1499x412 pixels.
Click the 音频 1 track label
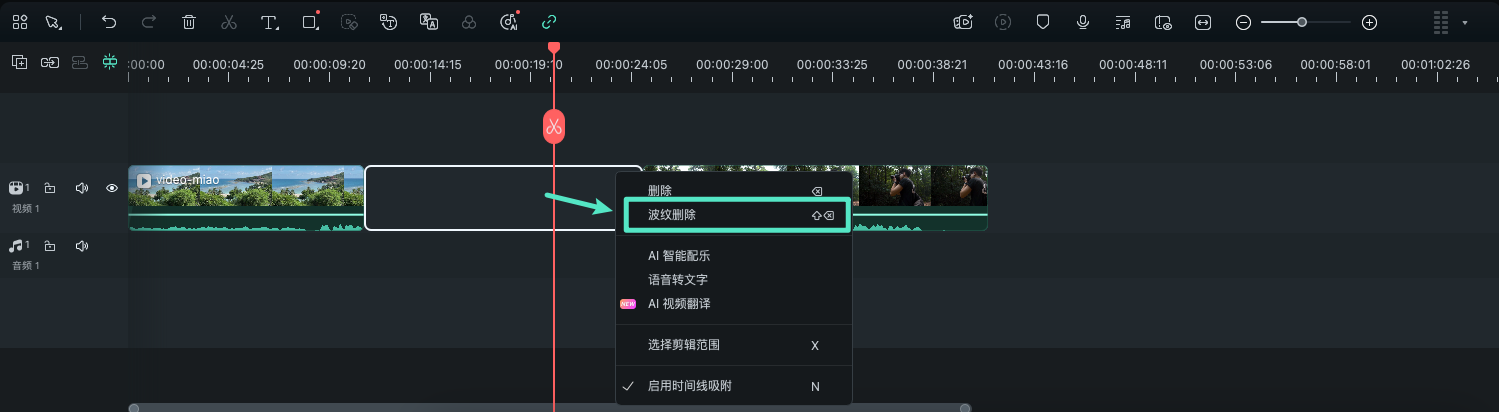tap(26, 266)
